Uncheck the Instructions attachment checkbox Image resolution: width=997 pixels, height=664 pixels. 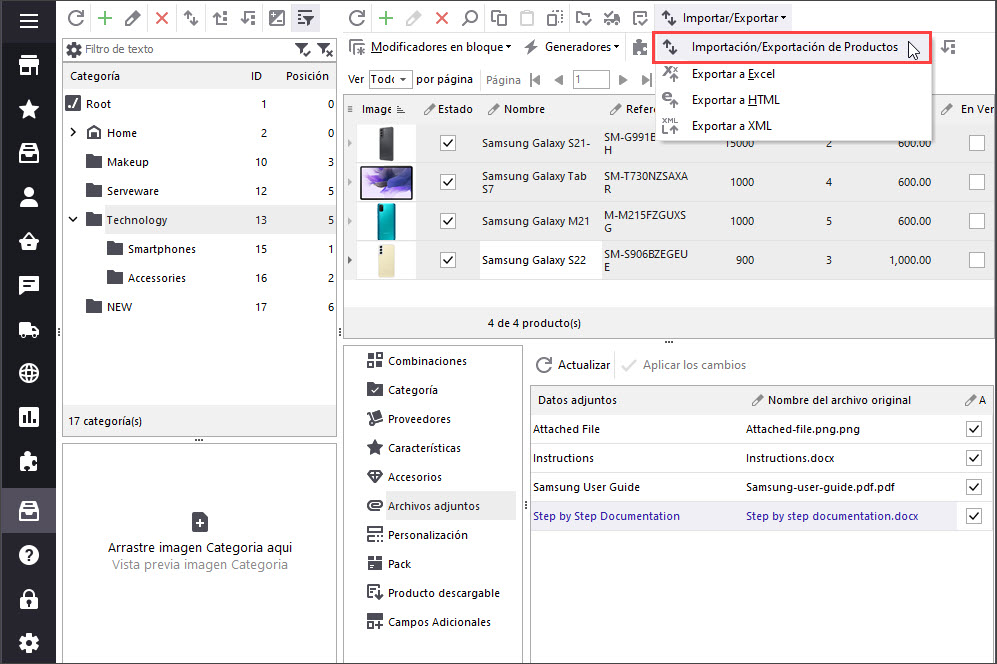click(x=973, y=458)
